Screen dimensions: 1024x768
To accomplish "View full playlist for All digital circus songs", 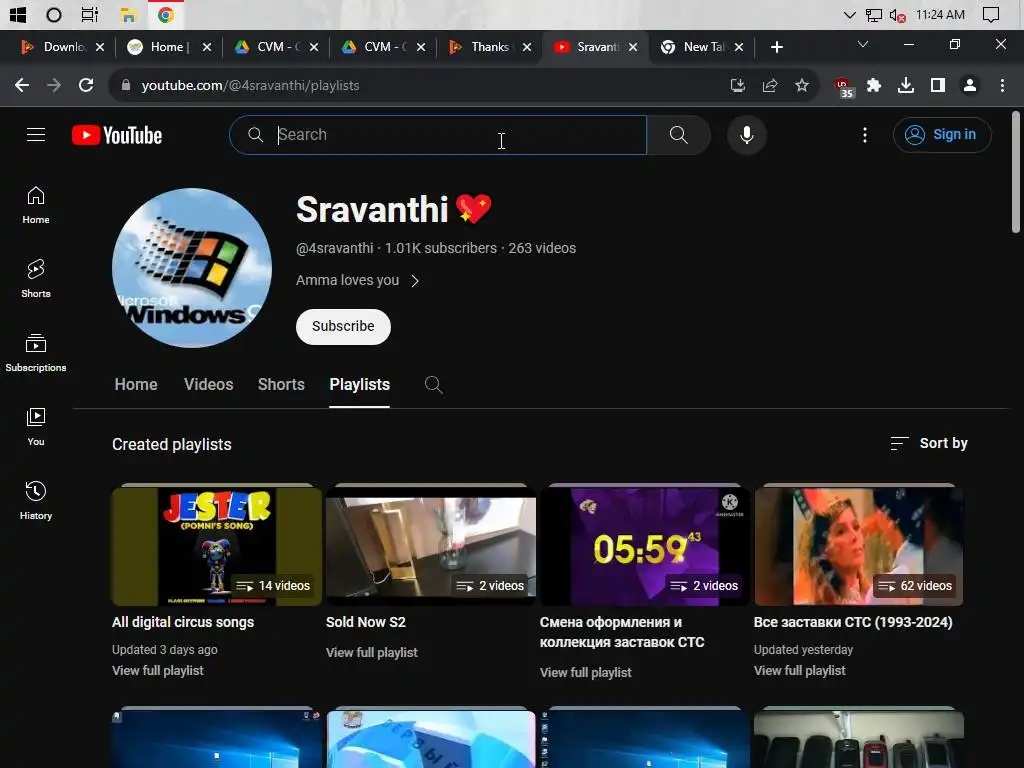I will click(157, 671).
